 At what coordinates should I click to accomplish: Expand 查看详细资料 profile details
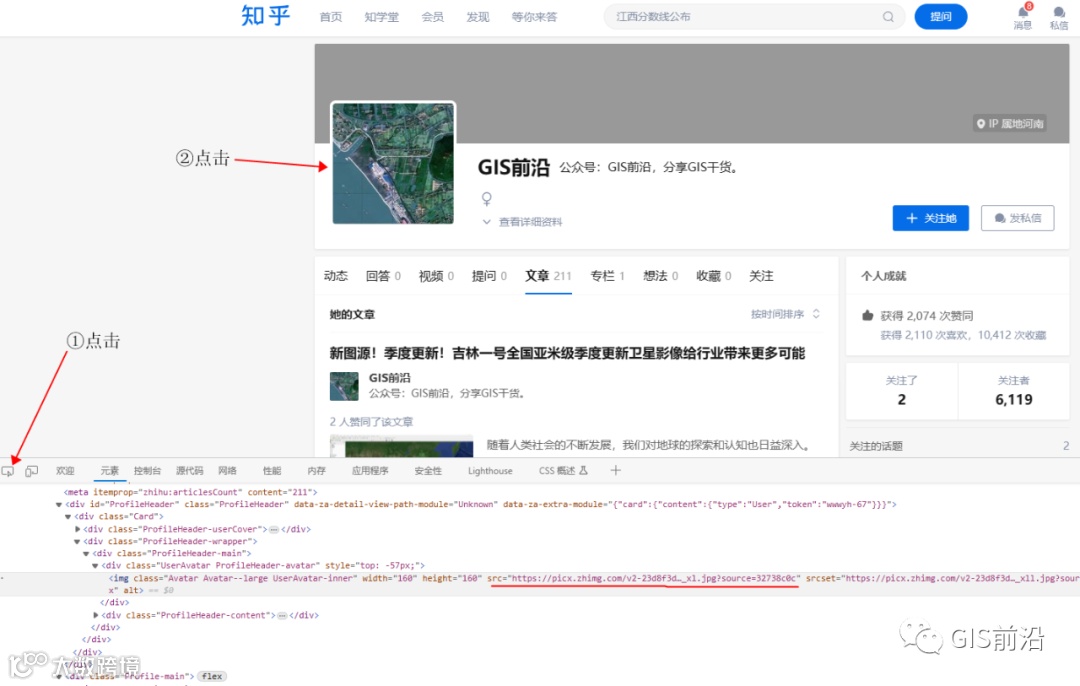pos(523,222)
